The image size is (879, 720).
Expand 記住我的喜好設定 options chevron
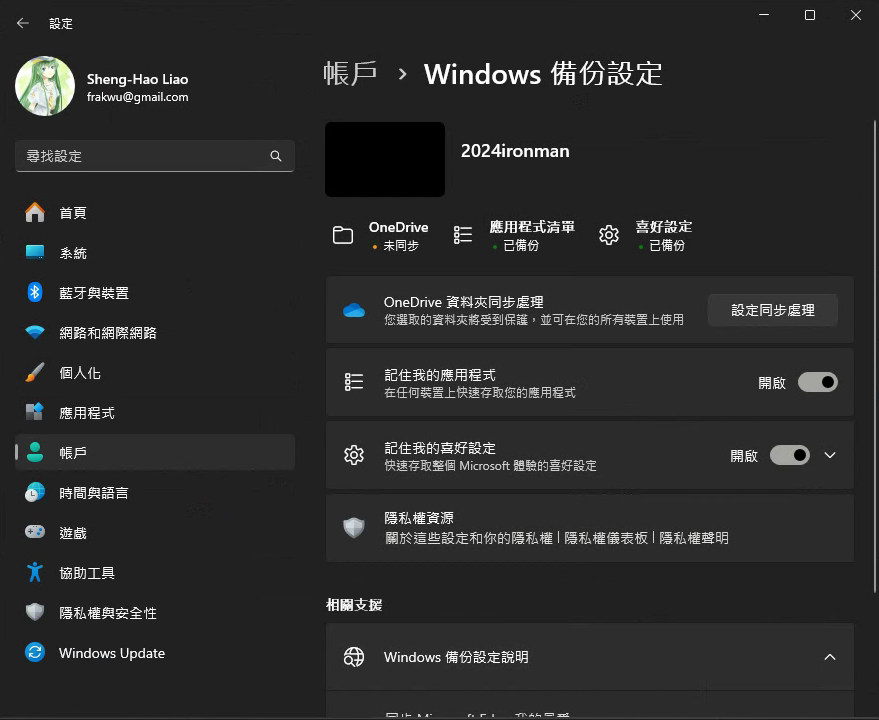coord(830,455)
